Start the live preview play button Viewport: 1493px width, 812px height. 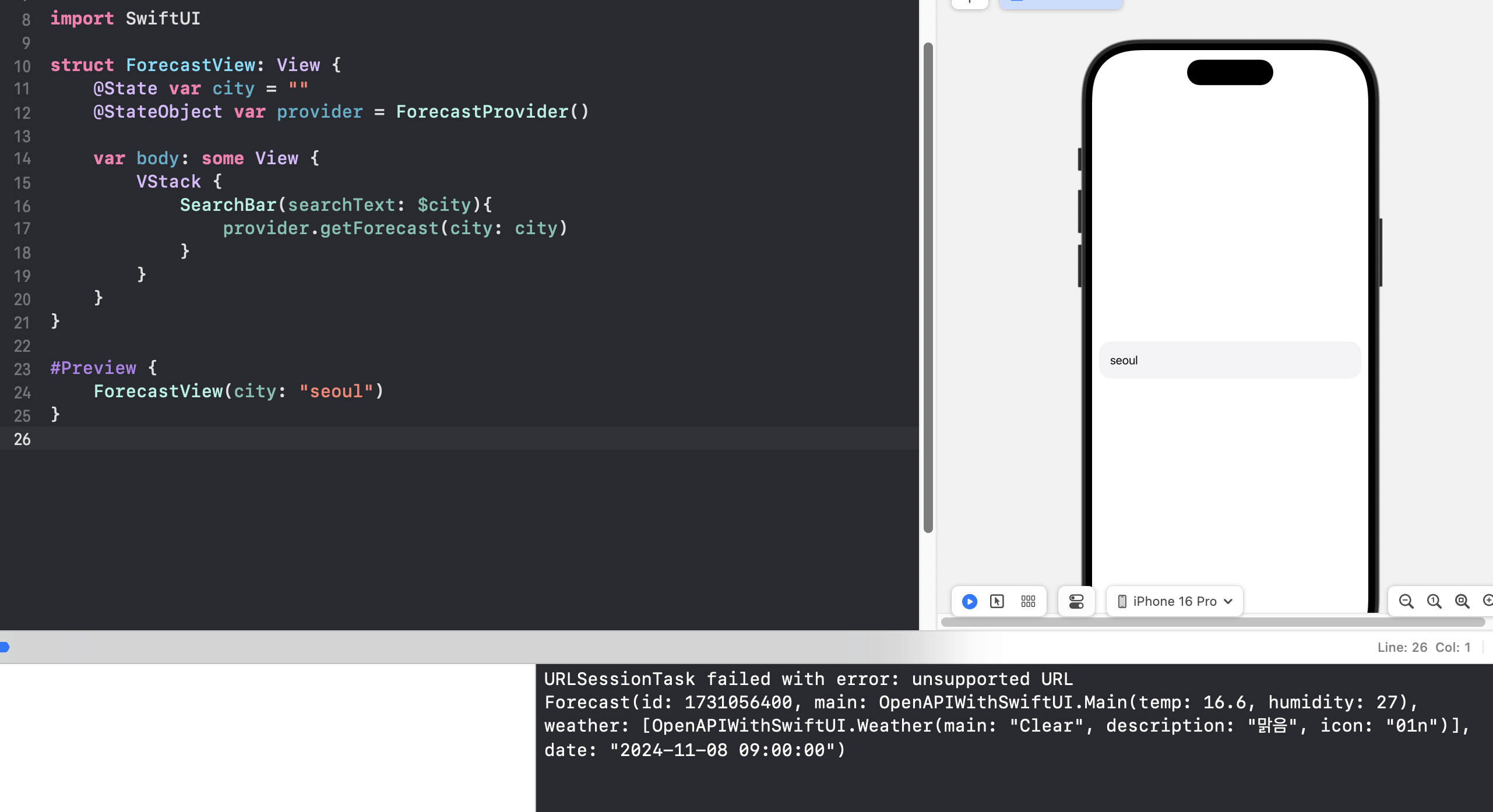pyautogui.click(x=970, y=601)
